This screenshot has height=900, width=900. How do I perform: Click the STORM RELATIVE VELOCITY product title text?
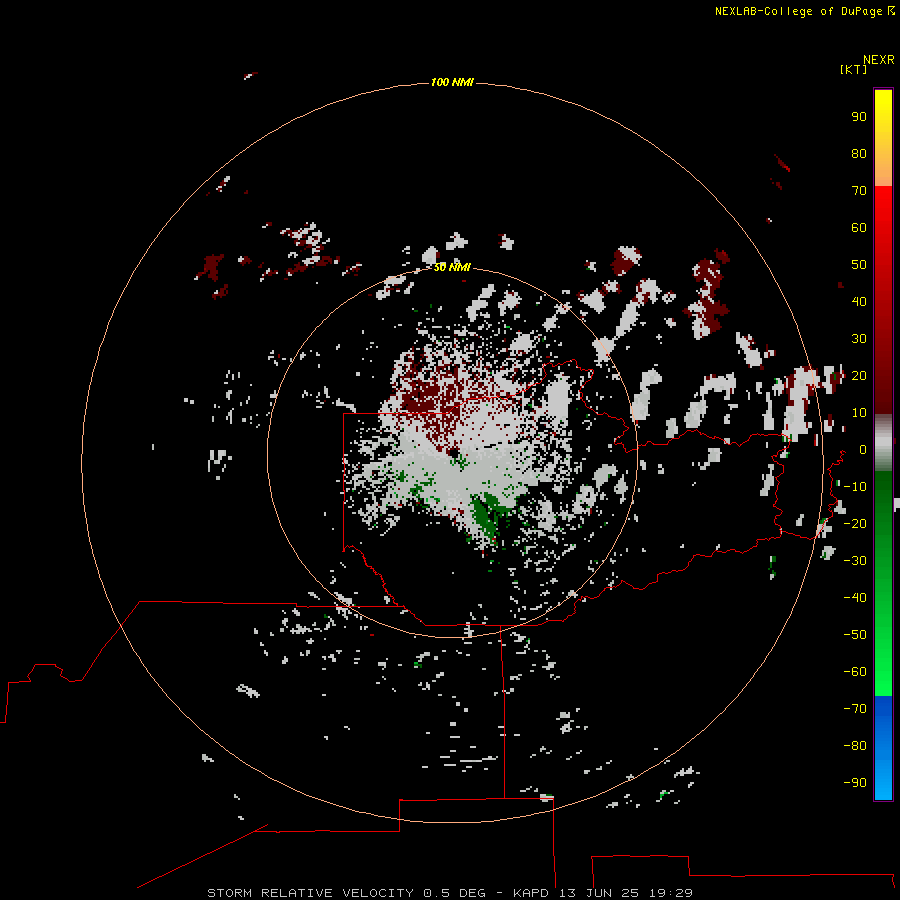tap(310, 893)
